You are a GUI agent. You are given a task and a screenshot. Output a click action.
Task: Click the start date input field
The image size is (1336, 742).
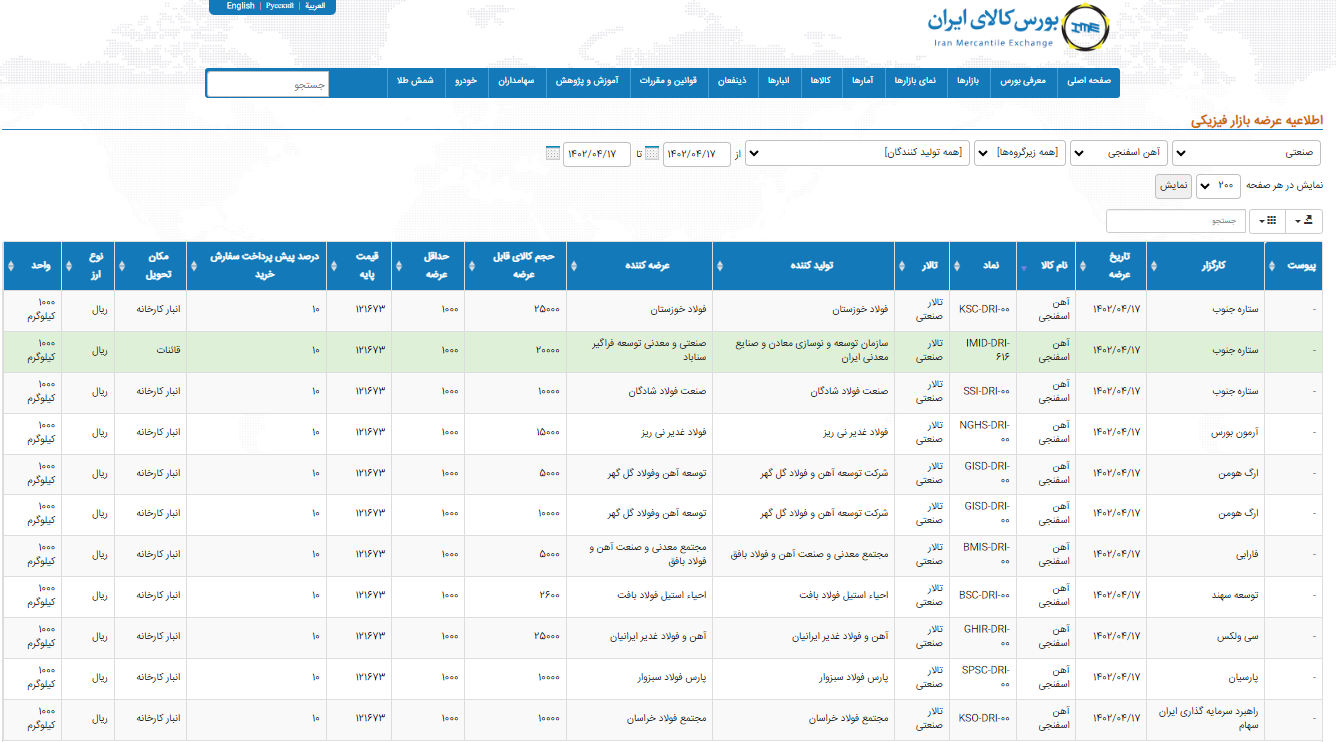[697, 154]
